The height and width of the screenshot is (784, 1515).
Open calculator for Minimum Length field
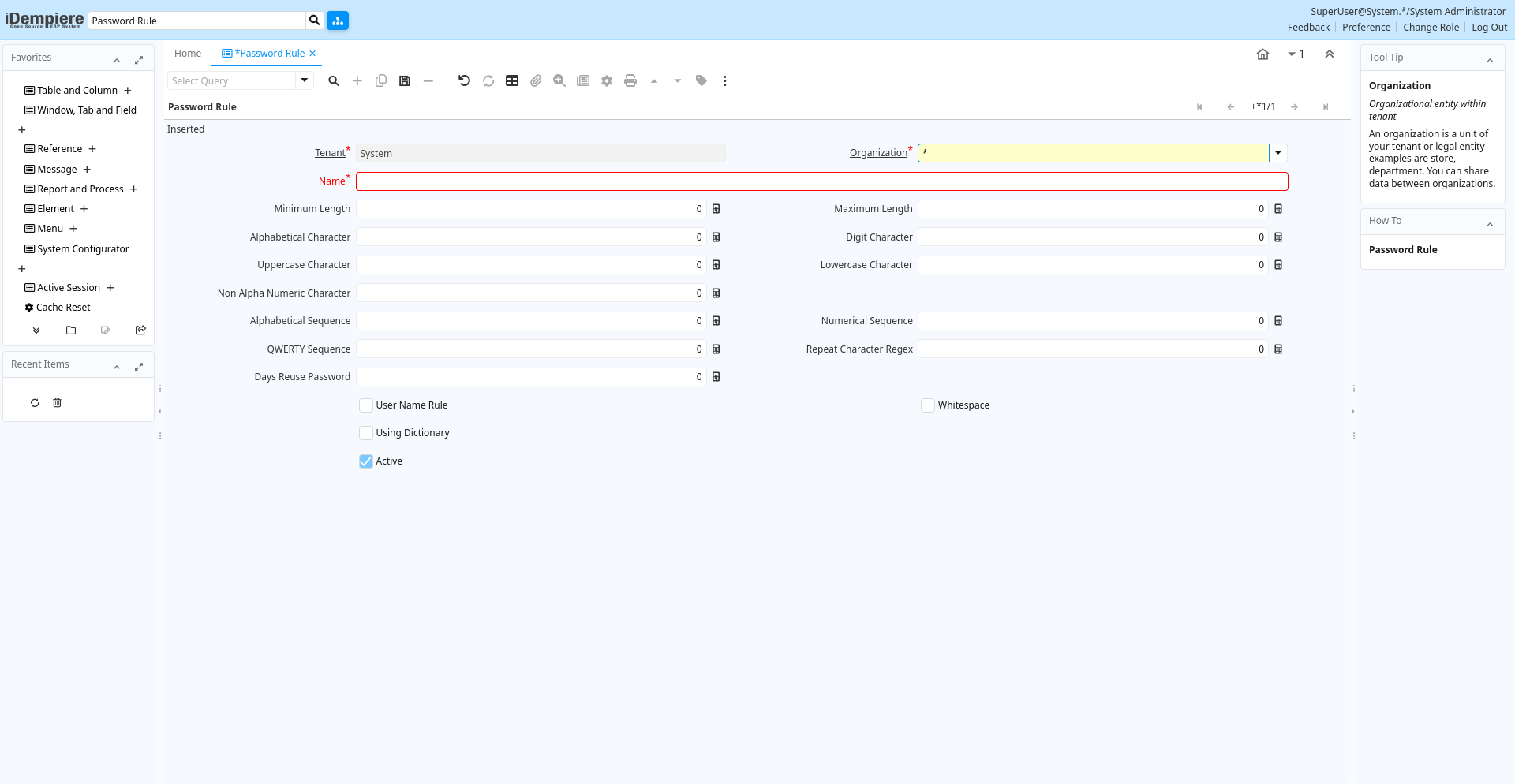(x=716, y=209)
